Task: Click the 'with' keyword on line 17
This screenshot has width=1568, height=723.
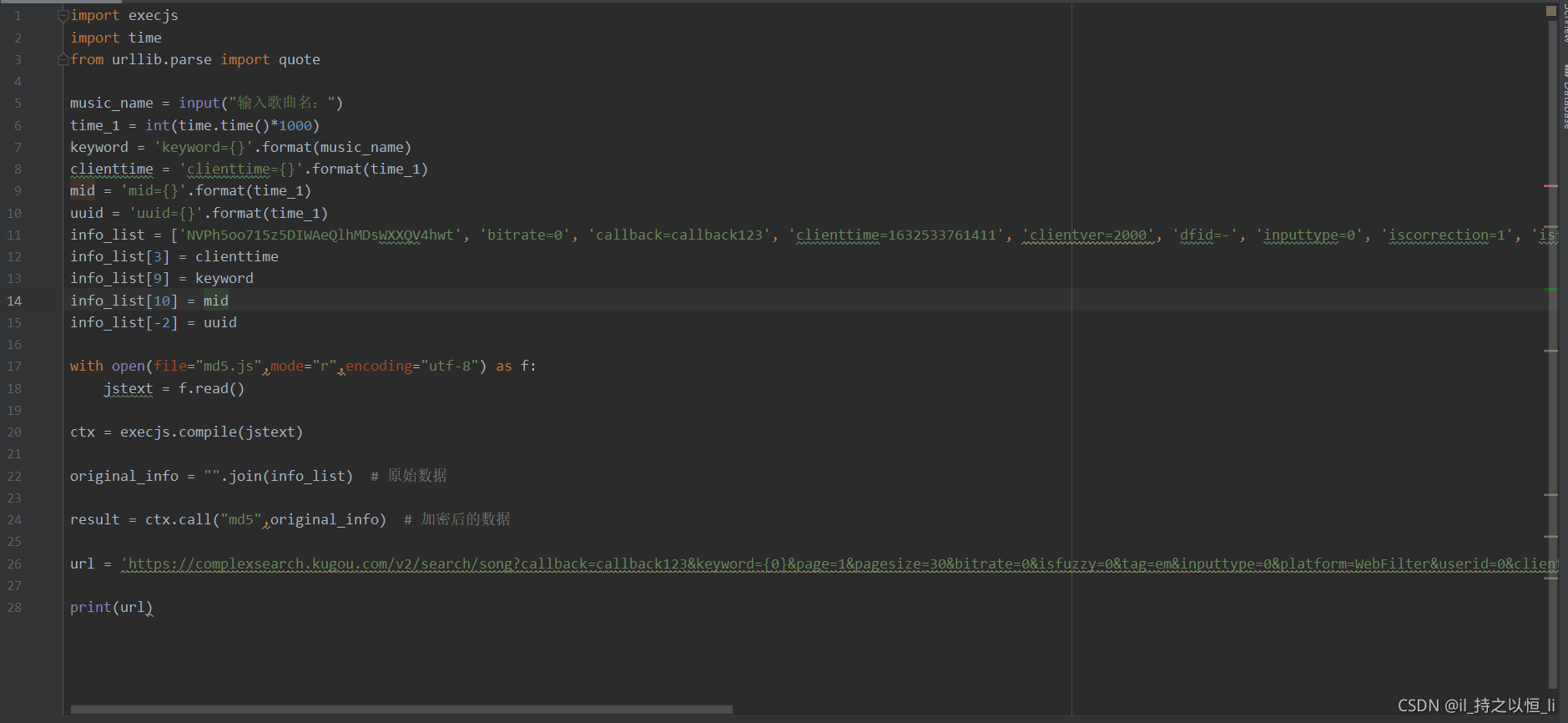Action: pos(87,366)
